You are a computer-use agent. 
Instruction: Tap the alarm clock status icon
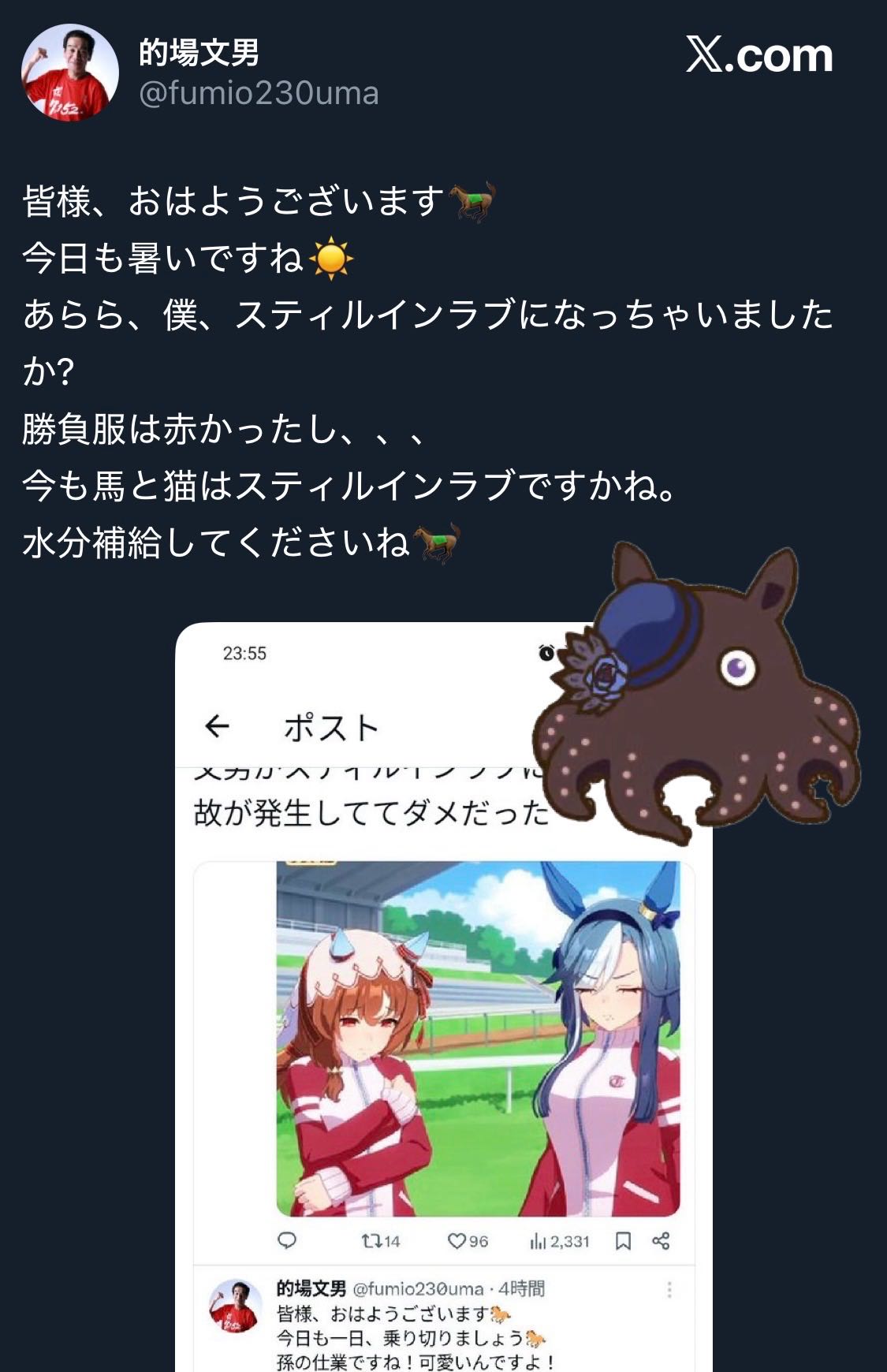[546, 652]
